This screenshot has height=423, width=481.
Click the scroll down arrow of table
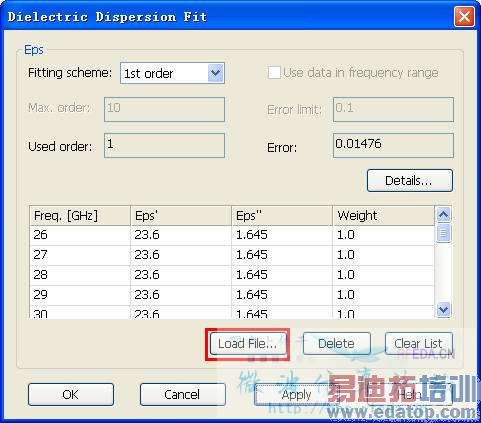click(443, 310)
